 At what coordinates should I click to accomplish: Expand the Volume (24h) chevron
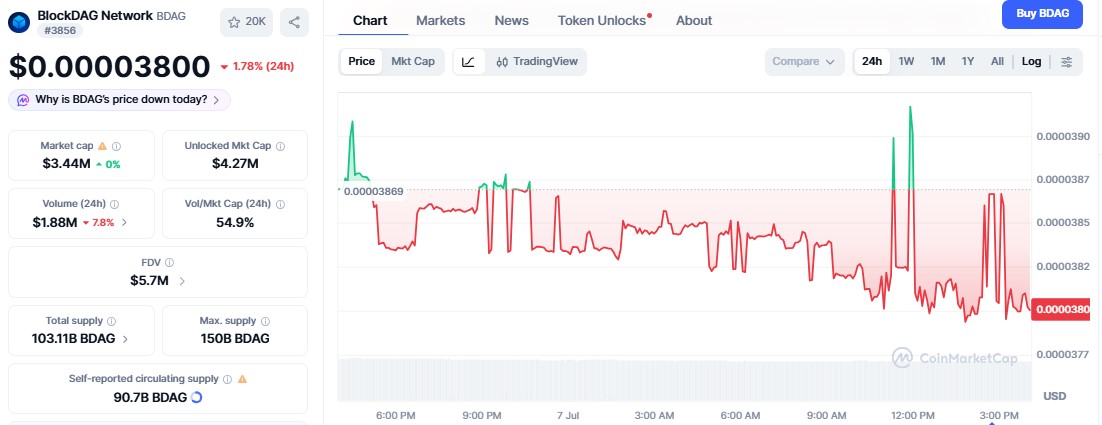pyautogui.click(x=124, y=223)
